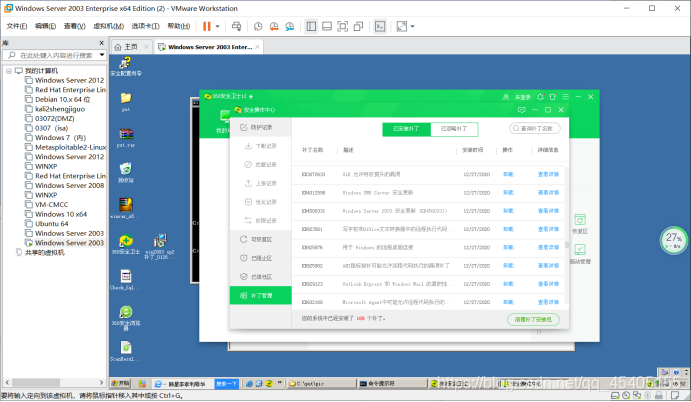
Task: Toggle the thumbnail bar view
Action: [x=327, y=26]
